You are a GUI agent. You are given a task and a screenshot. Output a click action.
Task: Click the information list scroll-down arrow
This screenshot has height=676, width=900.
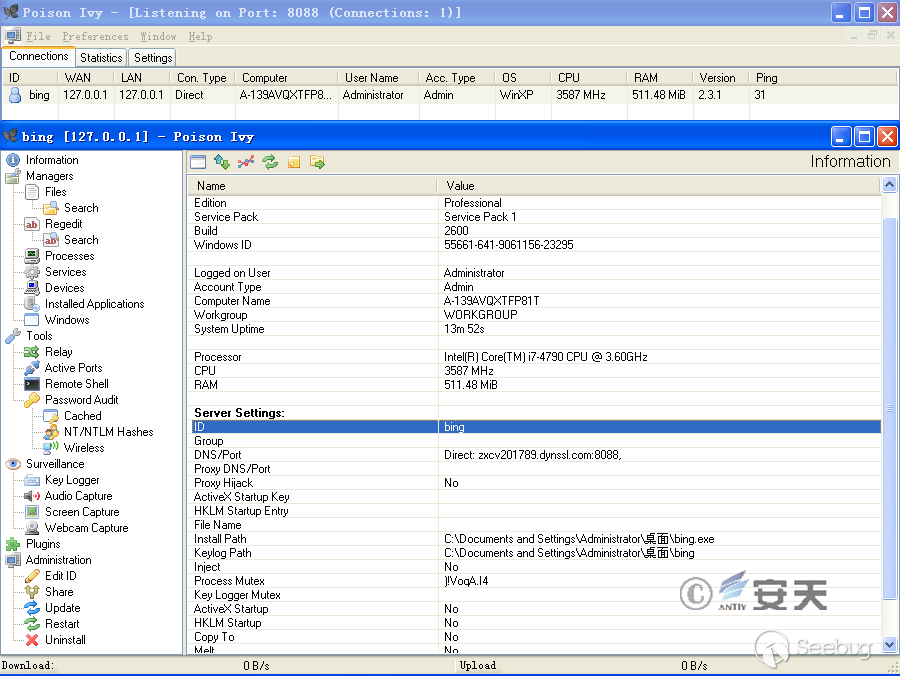point(890,645)
